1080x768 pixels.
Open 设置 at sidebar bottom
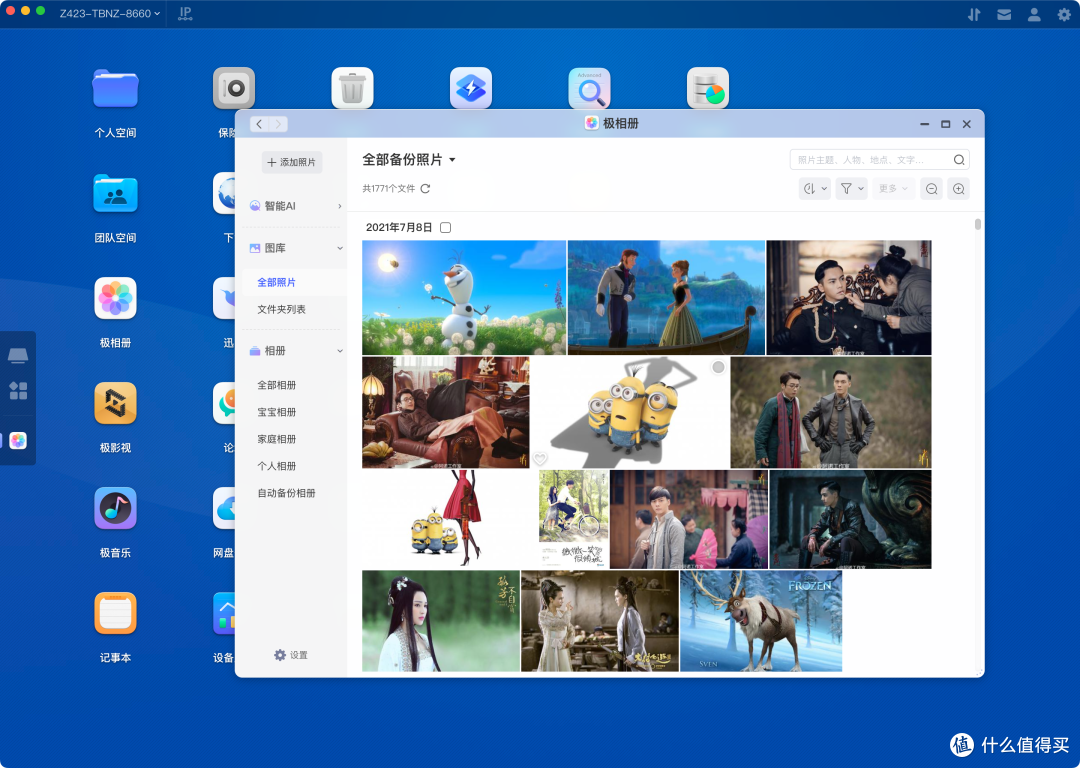tap(291, 655)
